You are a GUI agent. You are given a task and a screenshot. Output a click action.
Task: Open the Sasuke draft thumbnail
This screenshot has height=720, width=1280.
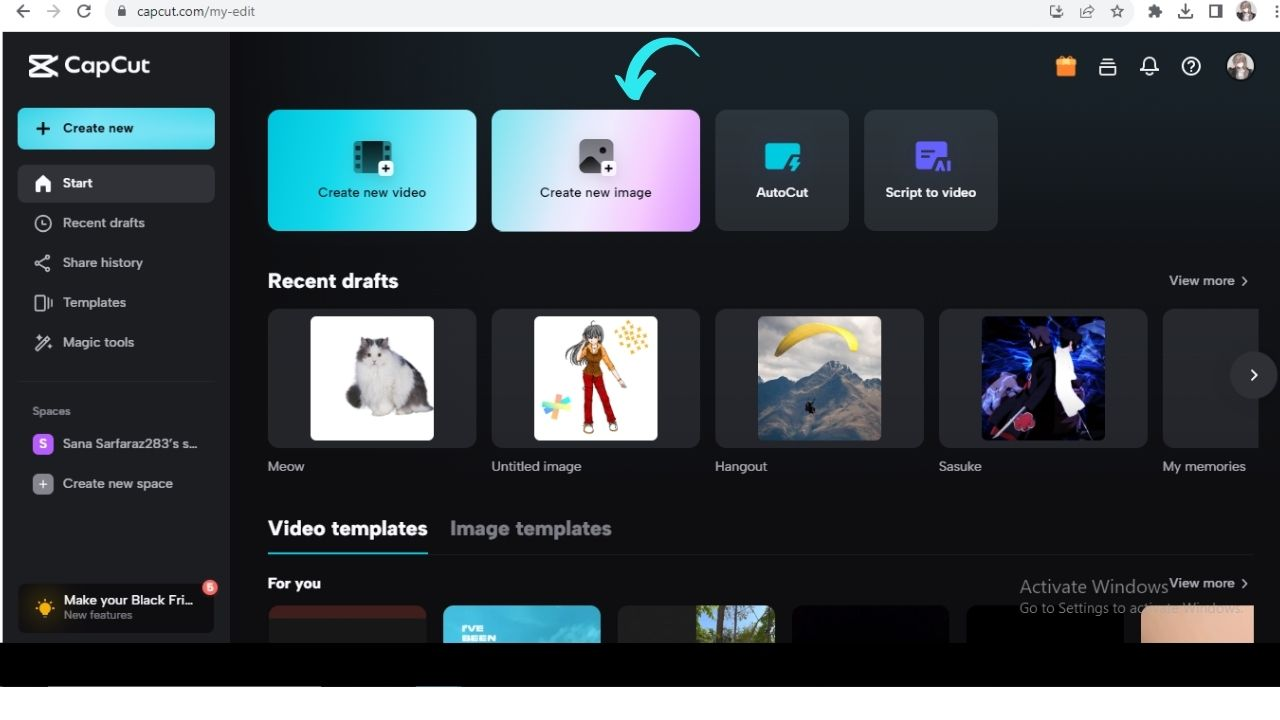(x=1043, y=378)
